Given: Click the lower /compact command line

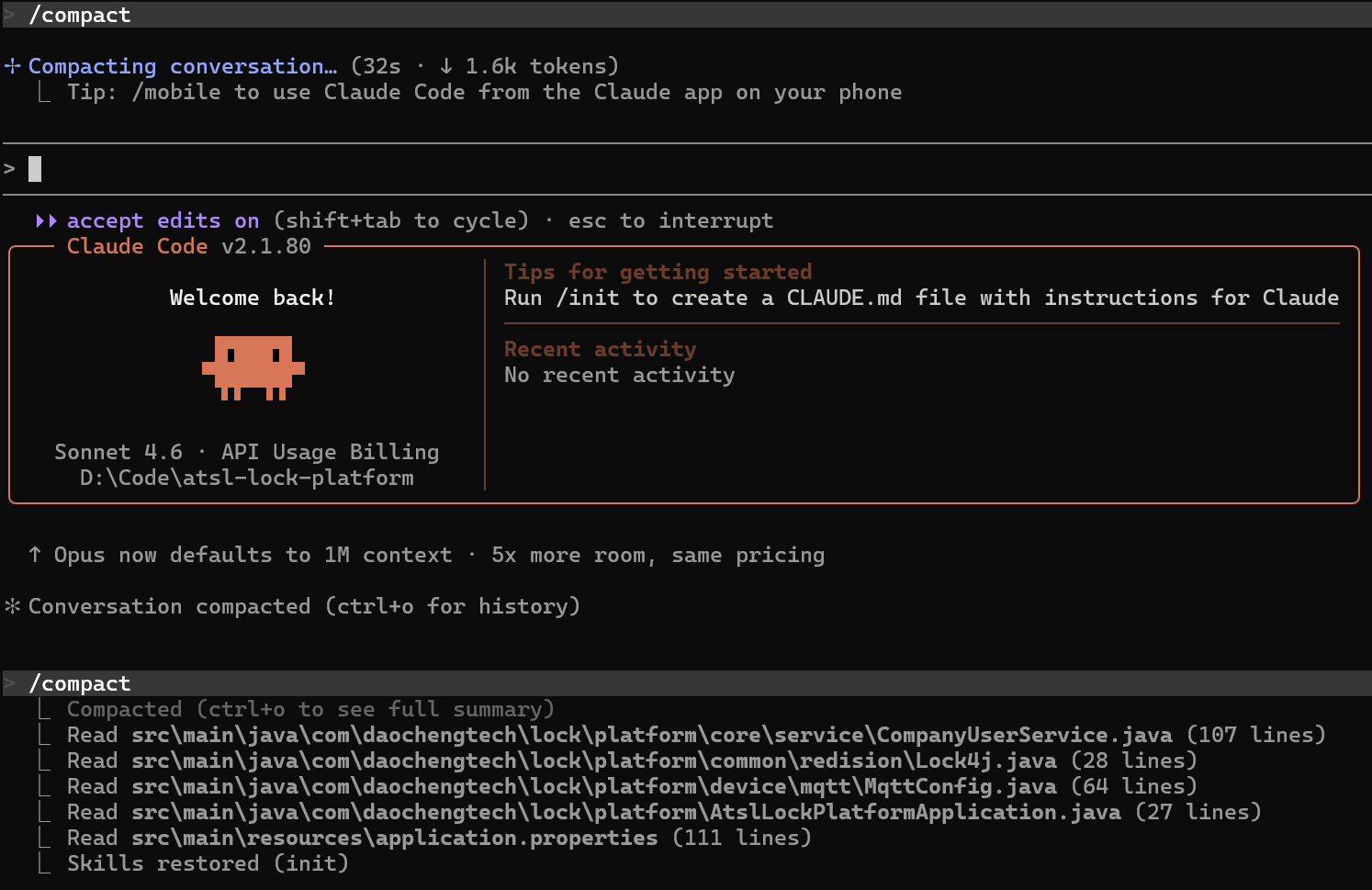Looking at the screenshot, I should [686, 683].
